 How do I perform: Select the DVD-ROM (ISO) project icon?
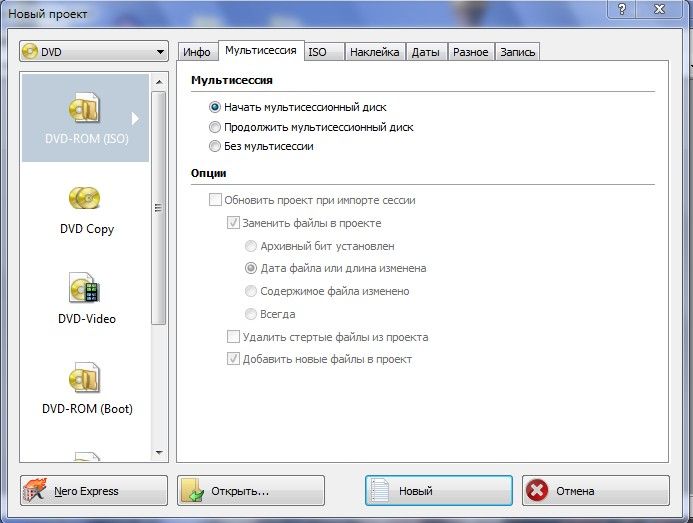pos(85,108)
